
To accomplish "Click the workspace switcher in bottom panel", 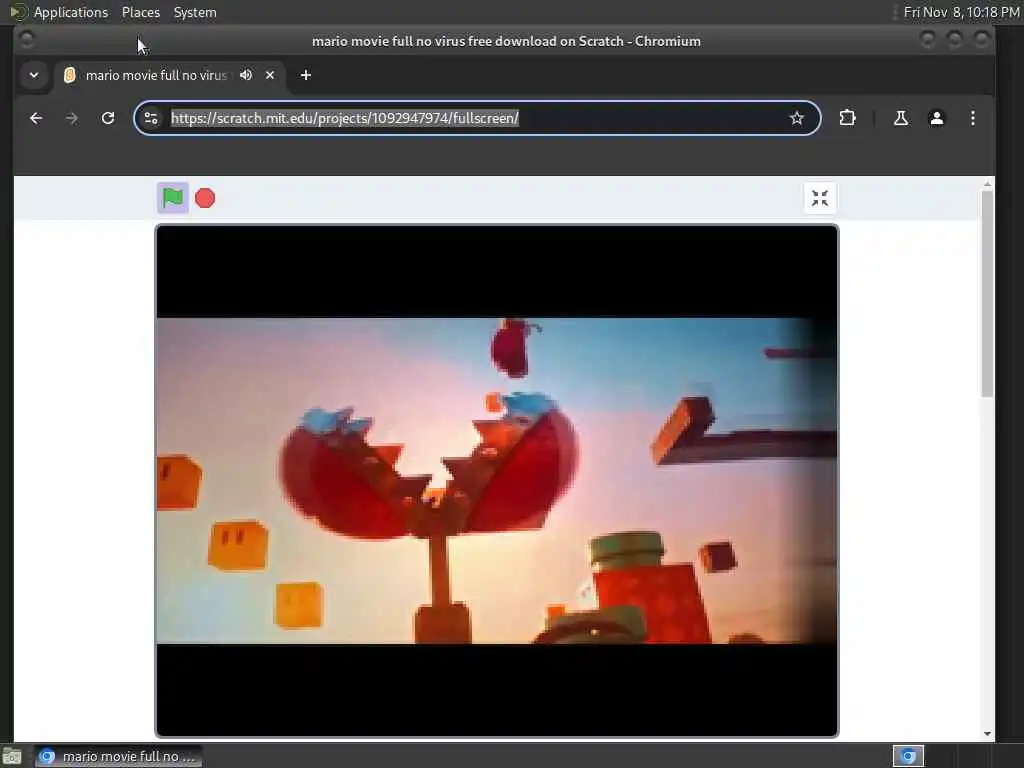I will [908, 756].
